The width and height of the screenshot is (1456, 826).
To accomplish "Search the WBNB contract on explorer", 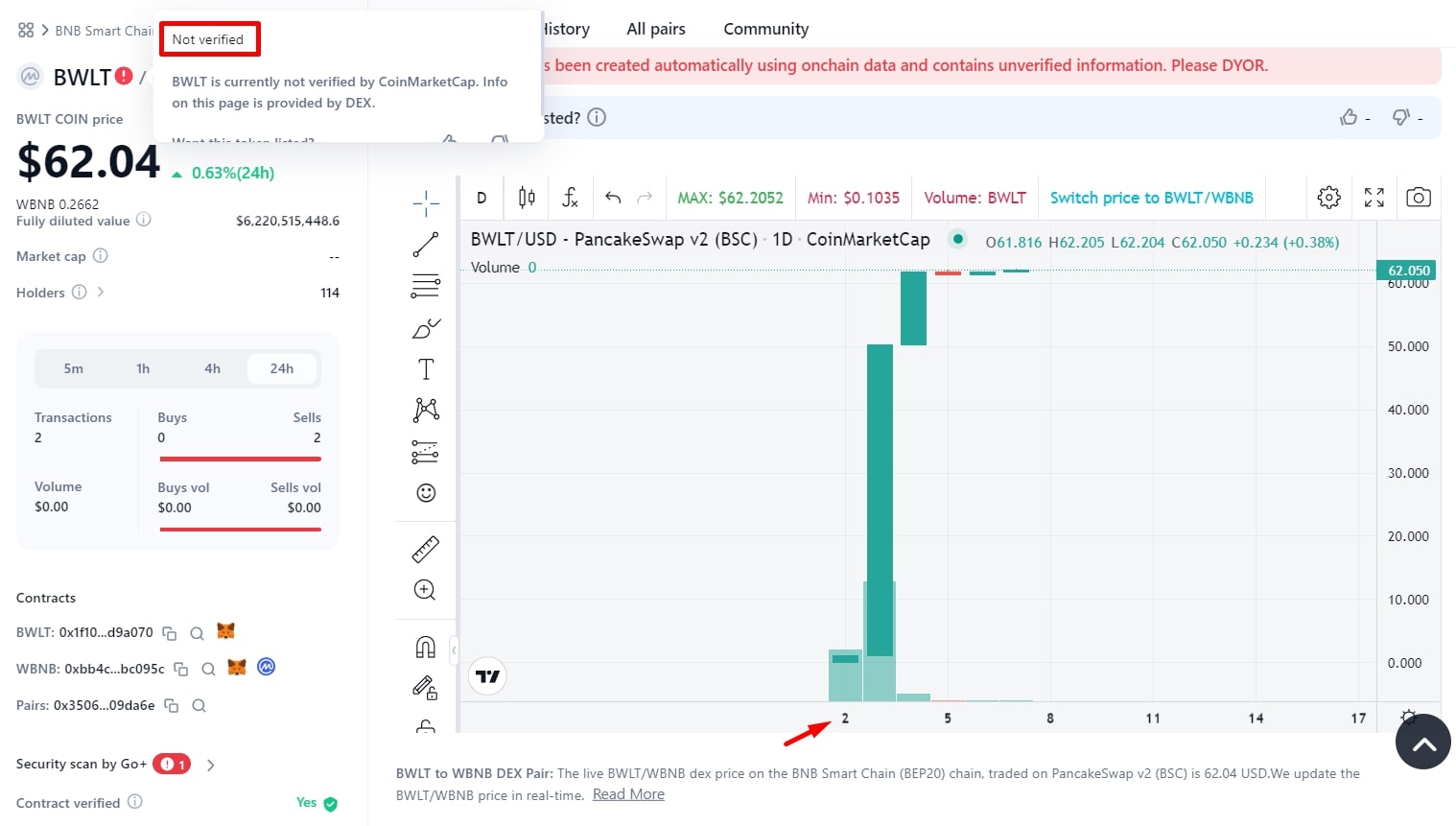I will [x=208, y=670].
